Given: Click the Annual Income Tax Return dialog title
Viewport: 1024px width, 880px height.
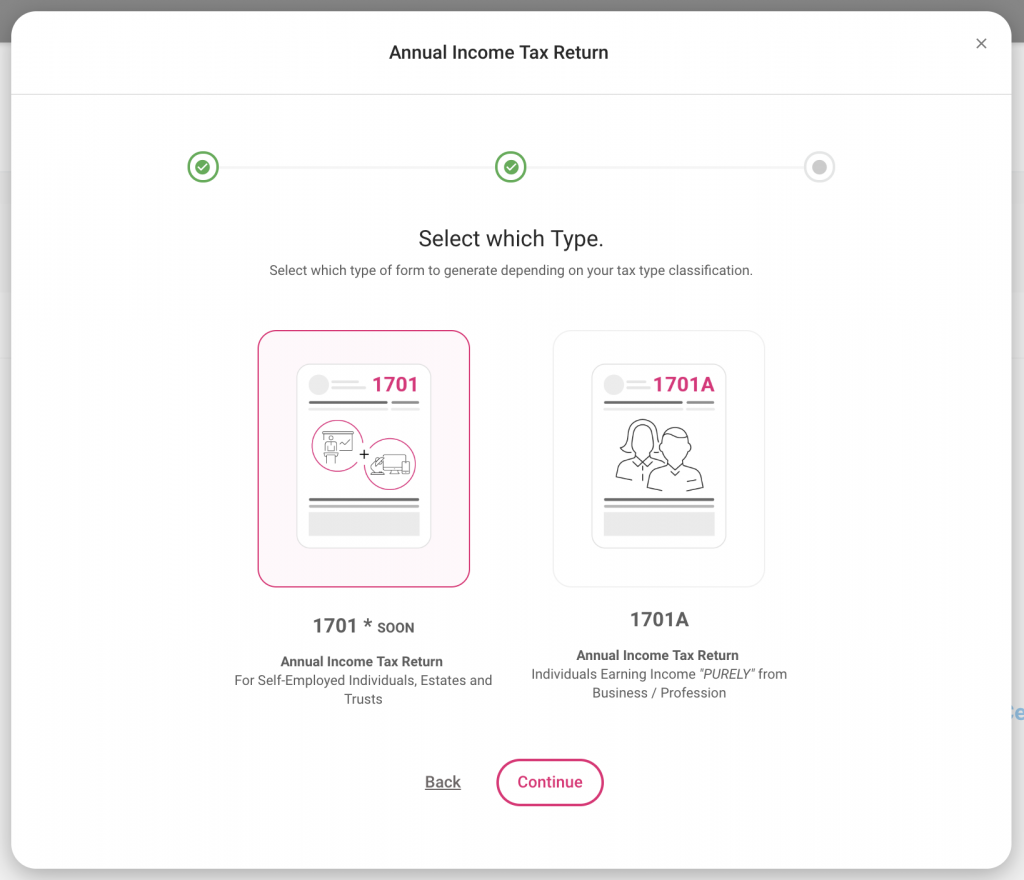Looking at the screenshot, I should pyautogui.click(x=498, y=52).
